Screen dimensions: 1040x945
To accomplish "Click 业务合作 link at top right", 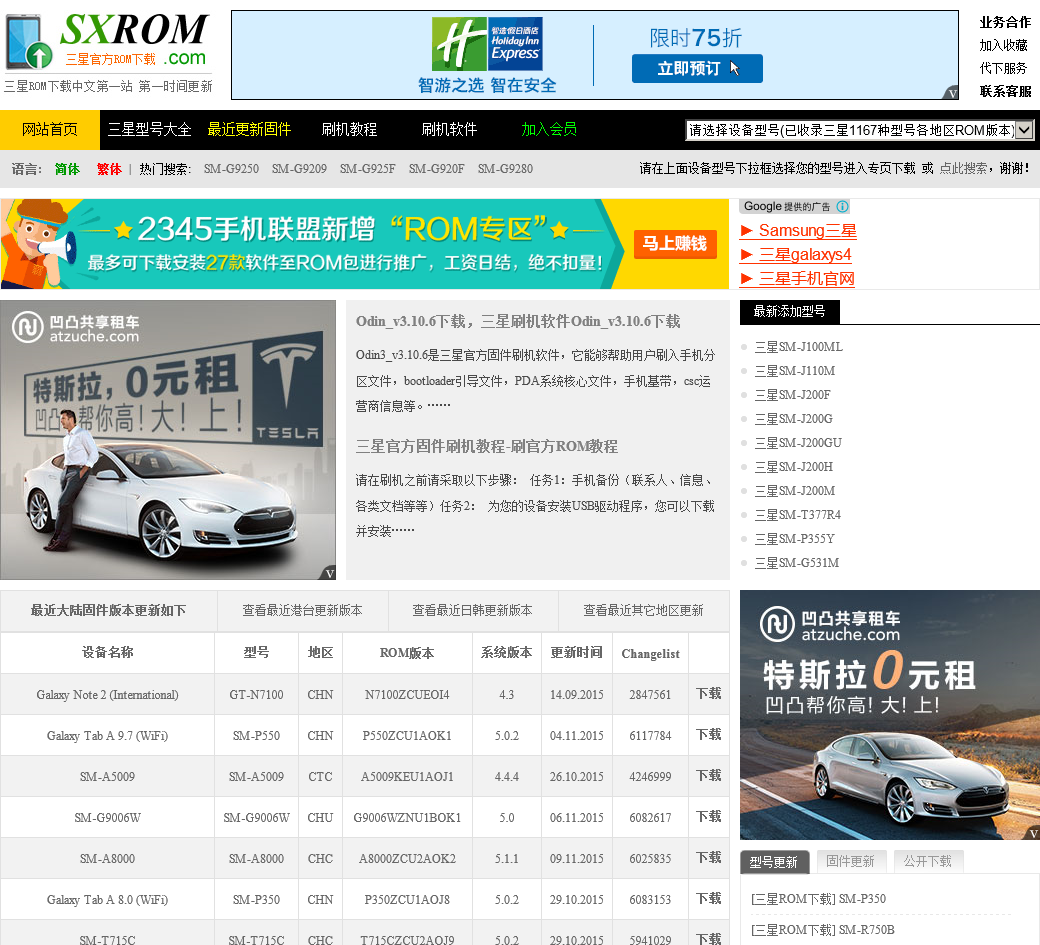I will (x=1005, y=23).
